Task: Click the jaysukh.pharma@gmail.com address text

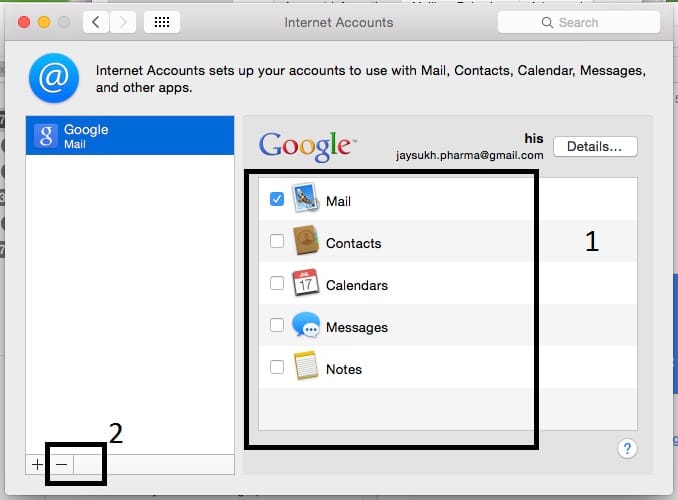Action: [x=470, y=155]
